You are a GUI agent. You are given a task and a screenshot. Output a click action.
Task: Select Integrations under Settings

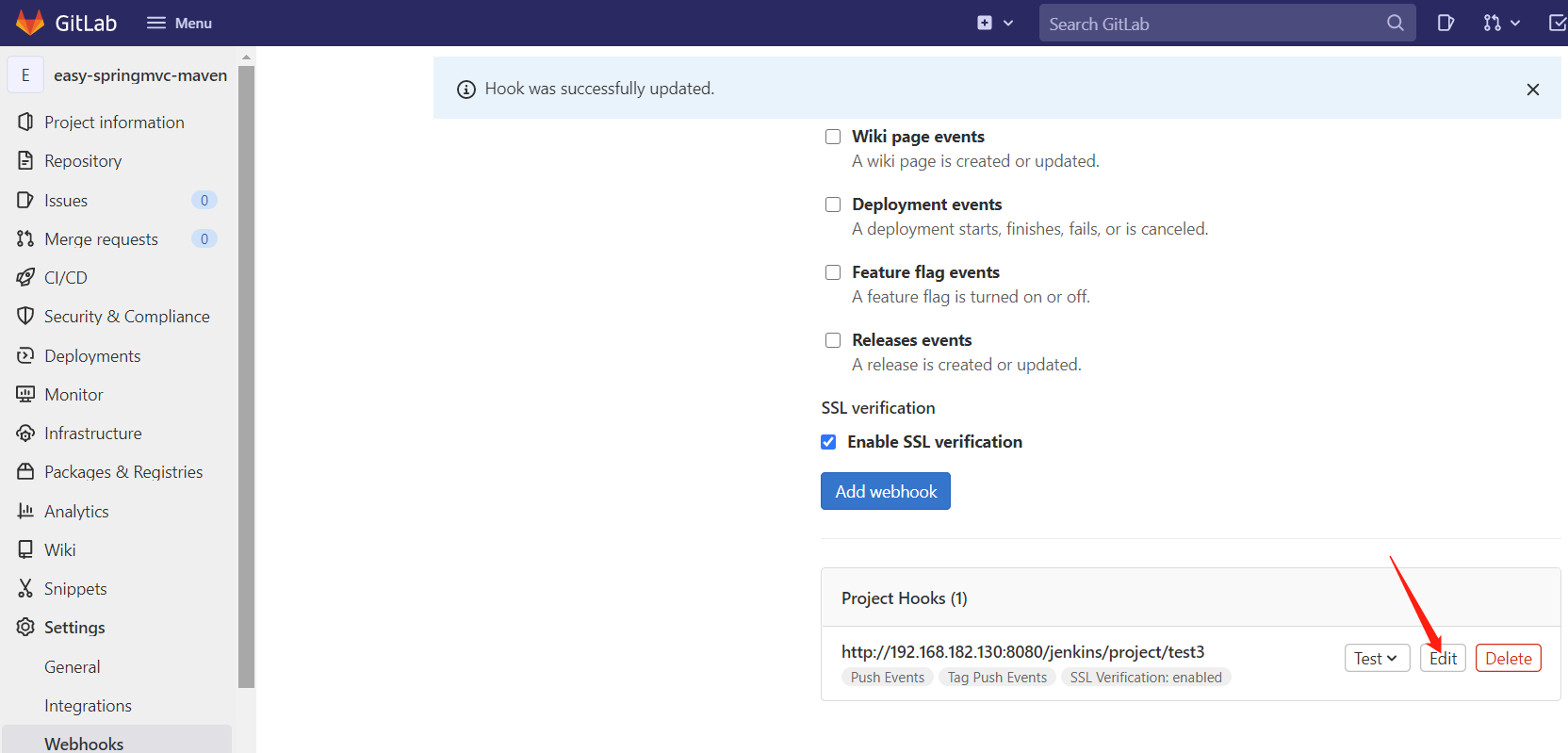(x=88, y=705)
